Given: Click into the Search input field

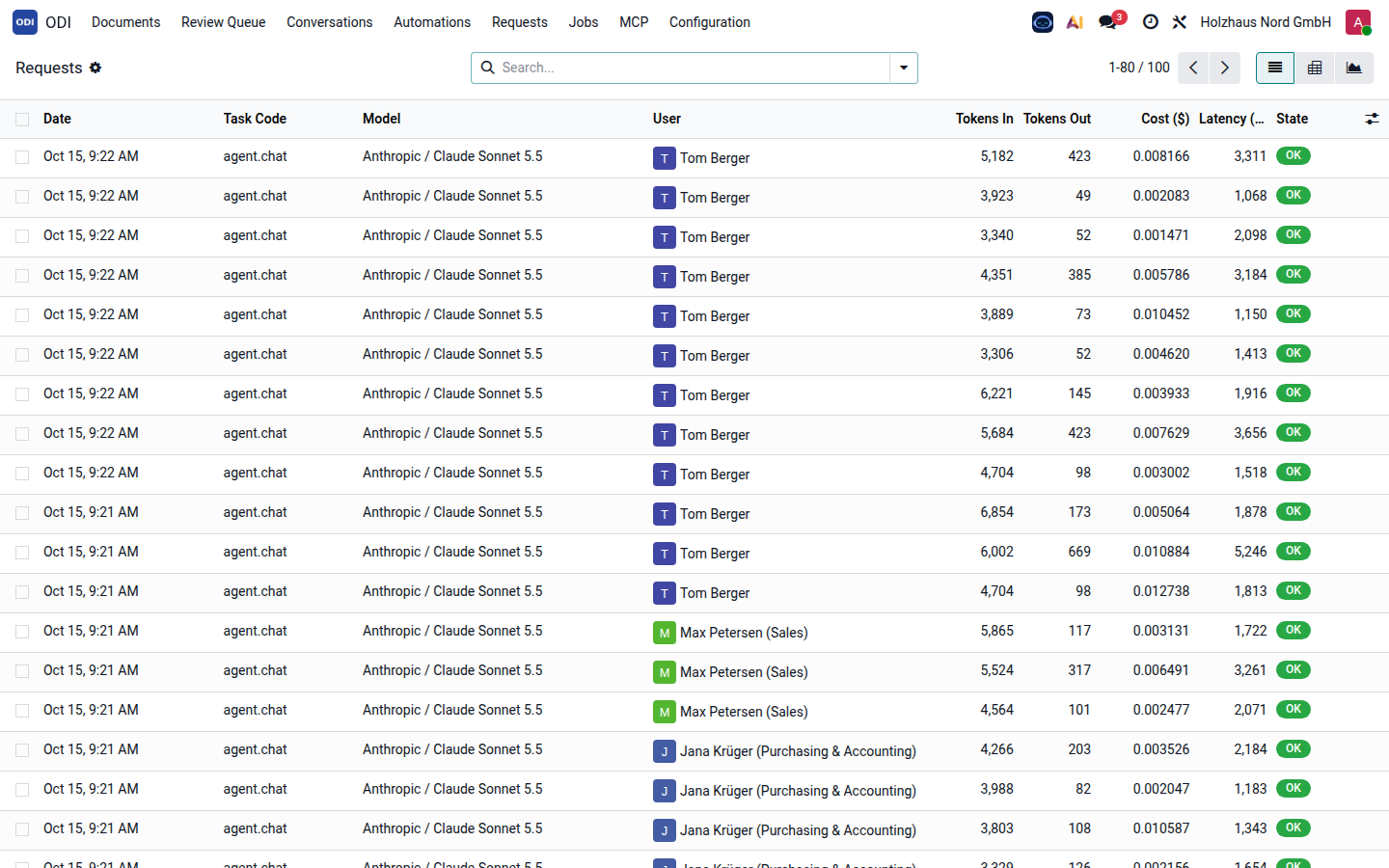Looking at the screenshot, I should (693, 68).
